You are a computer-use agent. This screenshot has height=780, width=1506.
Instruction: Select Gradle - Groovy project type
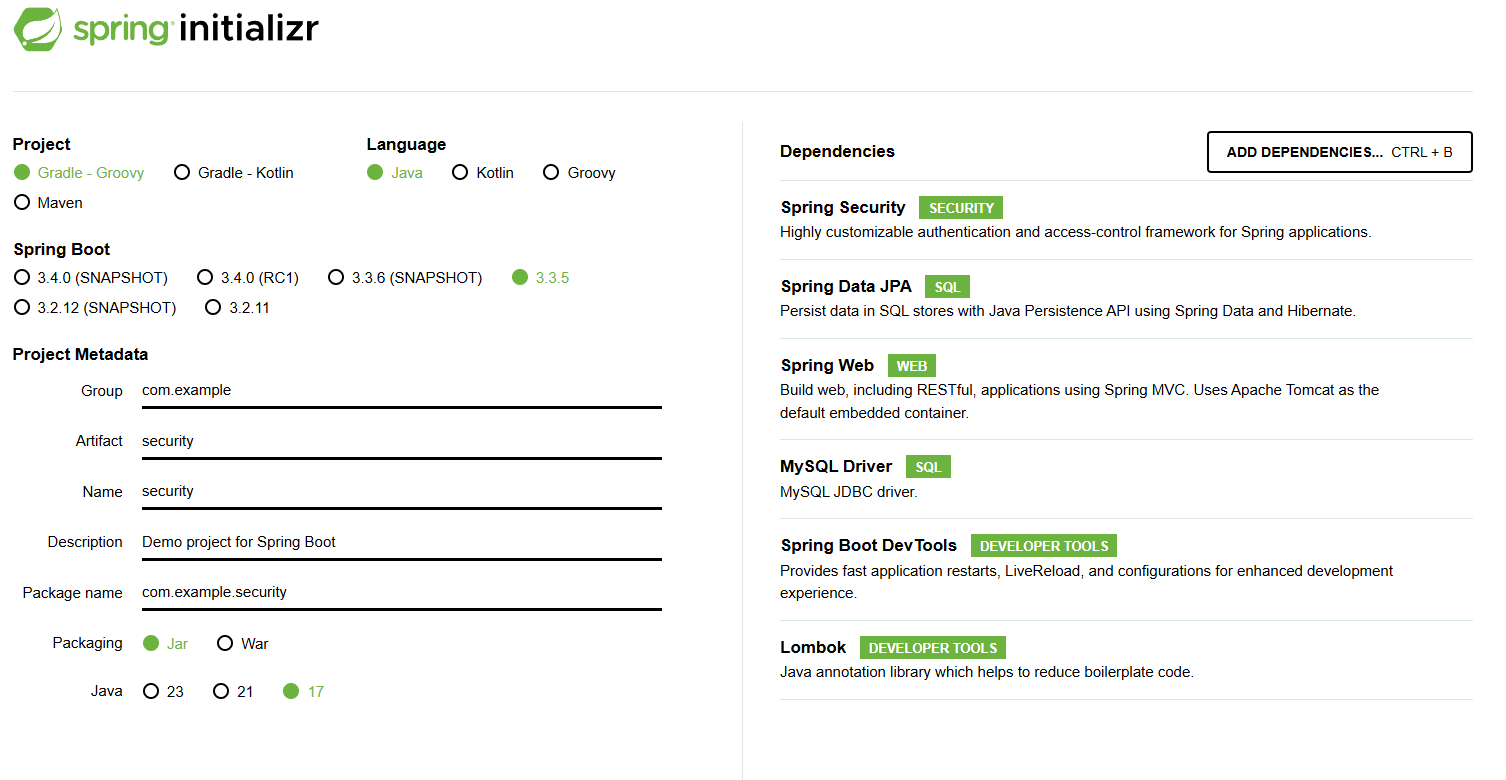coord(80,173)
